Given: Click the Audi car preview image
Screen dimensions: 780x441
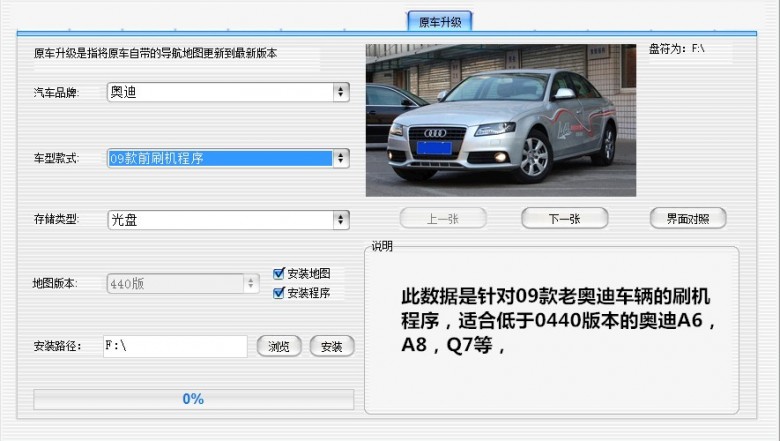Looking at the screenshot, I should (501, 120).
